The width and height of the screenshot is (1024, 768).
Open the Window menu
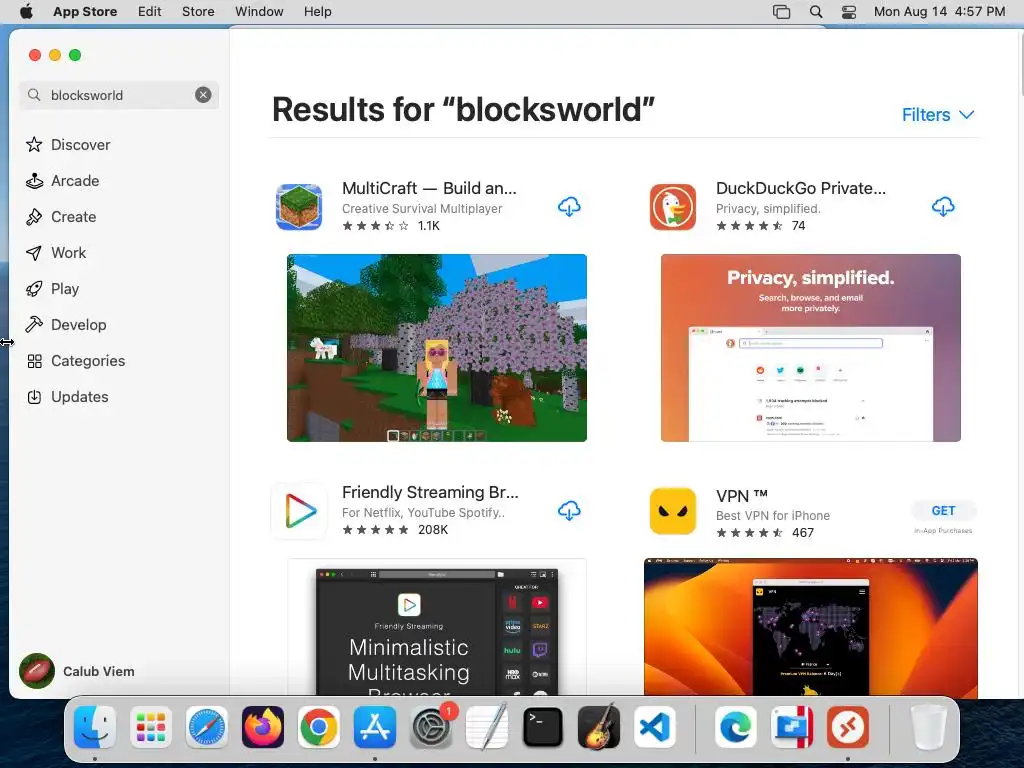pyautogui.click(x=259, y=12)
